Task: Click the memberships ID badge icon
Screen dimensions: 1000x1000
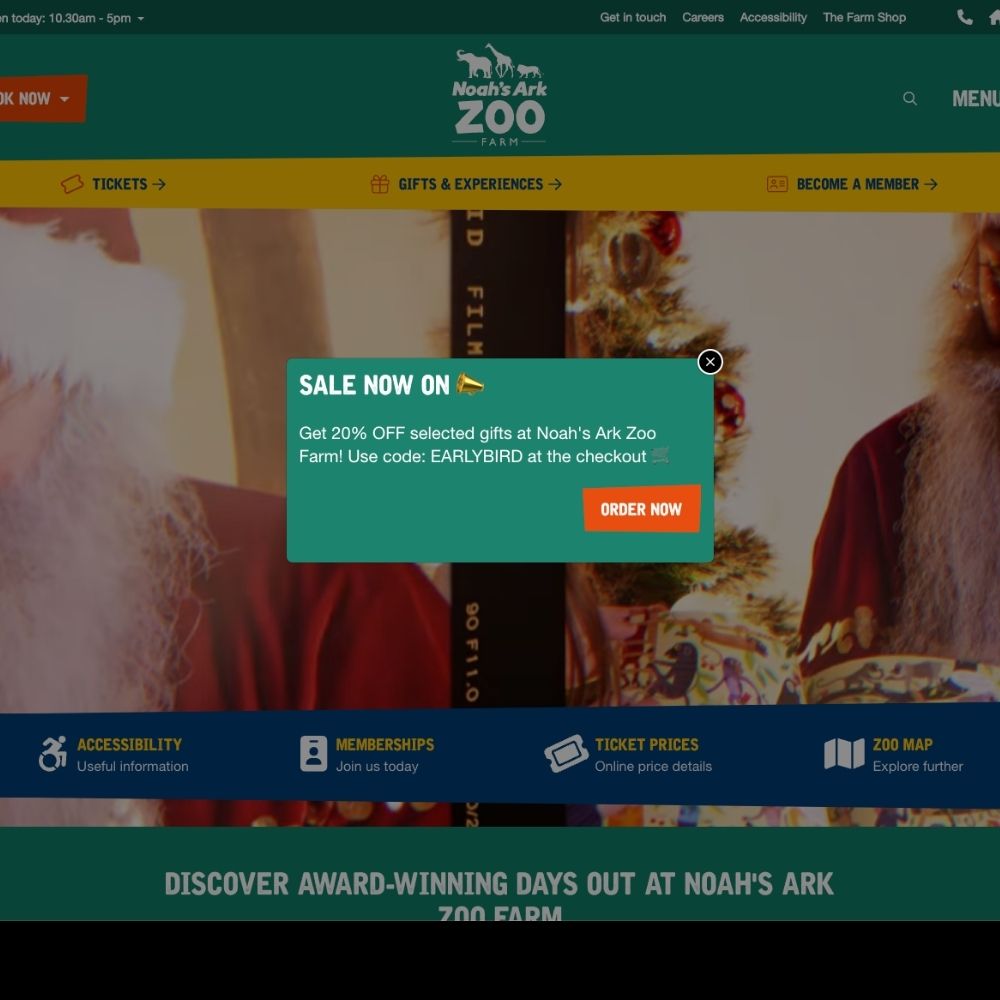Action: (313, 754)
